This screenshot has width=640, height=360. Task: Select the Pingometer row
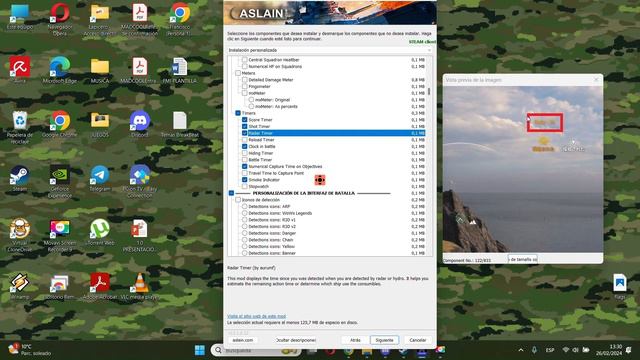259,87
